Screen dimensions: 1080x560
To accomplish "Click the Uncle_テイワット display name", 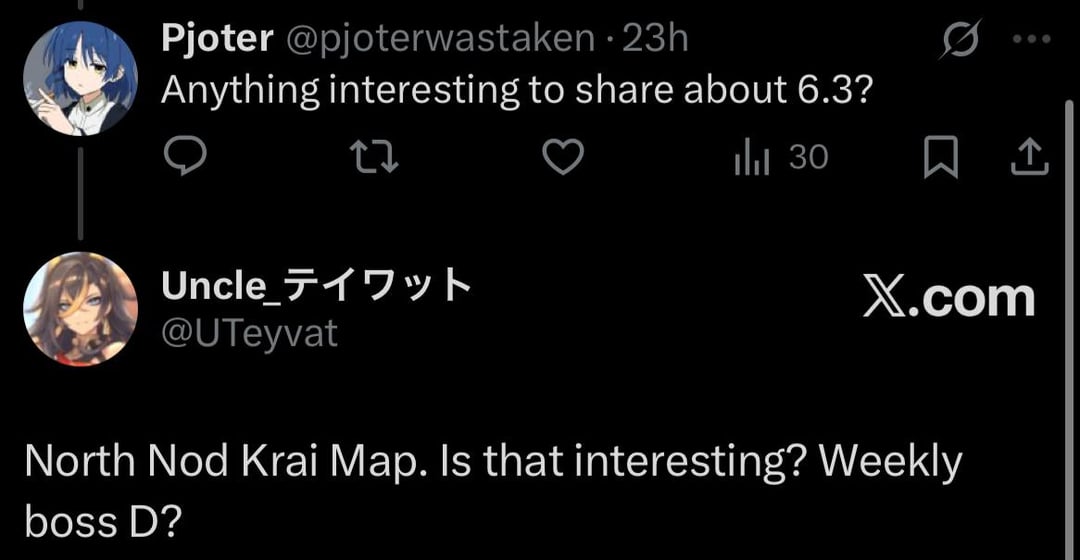I will click(315, 286).
